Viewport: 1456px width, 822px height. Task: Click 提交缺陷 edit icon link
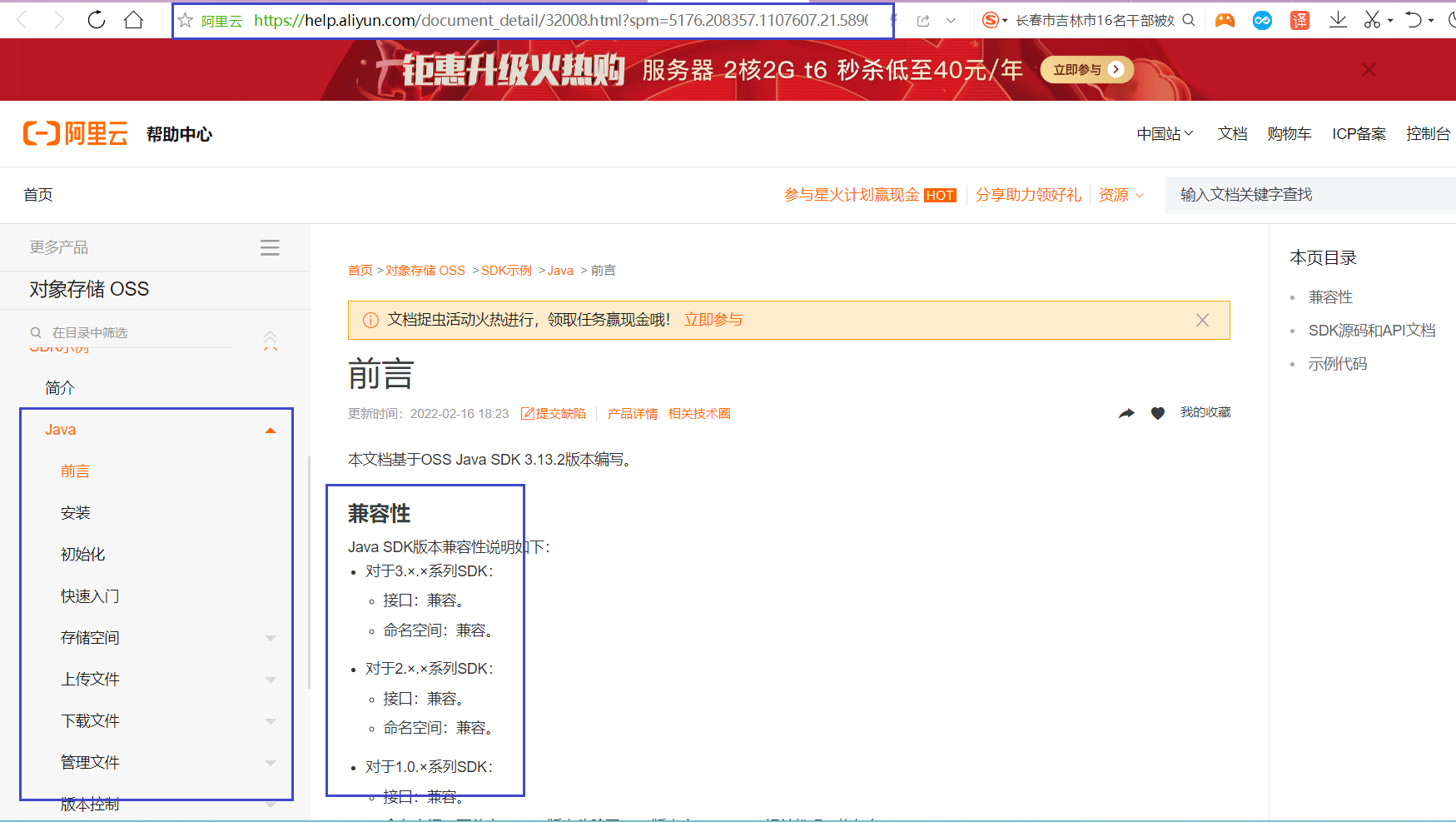[x=554, y=414]
